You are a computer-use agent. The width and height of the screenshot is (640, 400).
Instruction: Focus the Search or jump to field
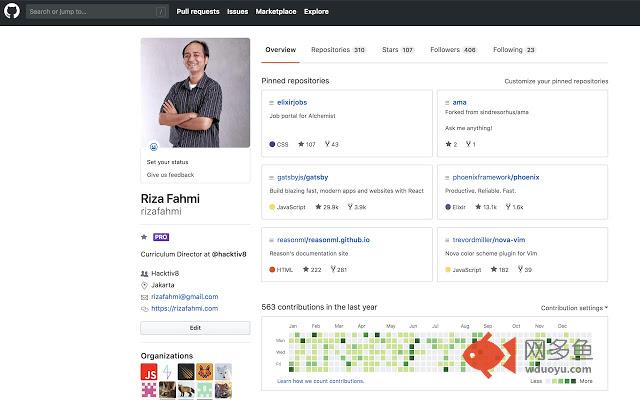pyautogui.click(x=97, y=11)
